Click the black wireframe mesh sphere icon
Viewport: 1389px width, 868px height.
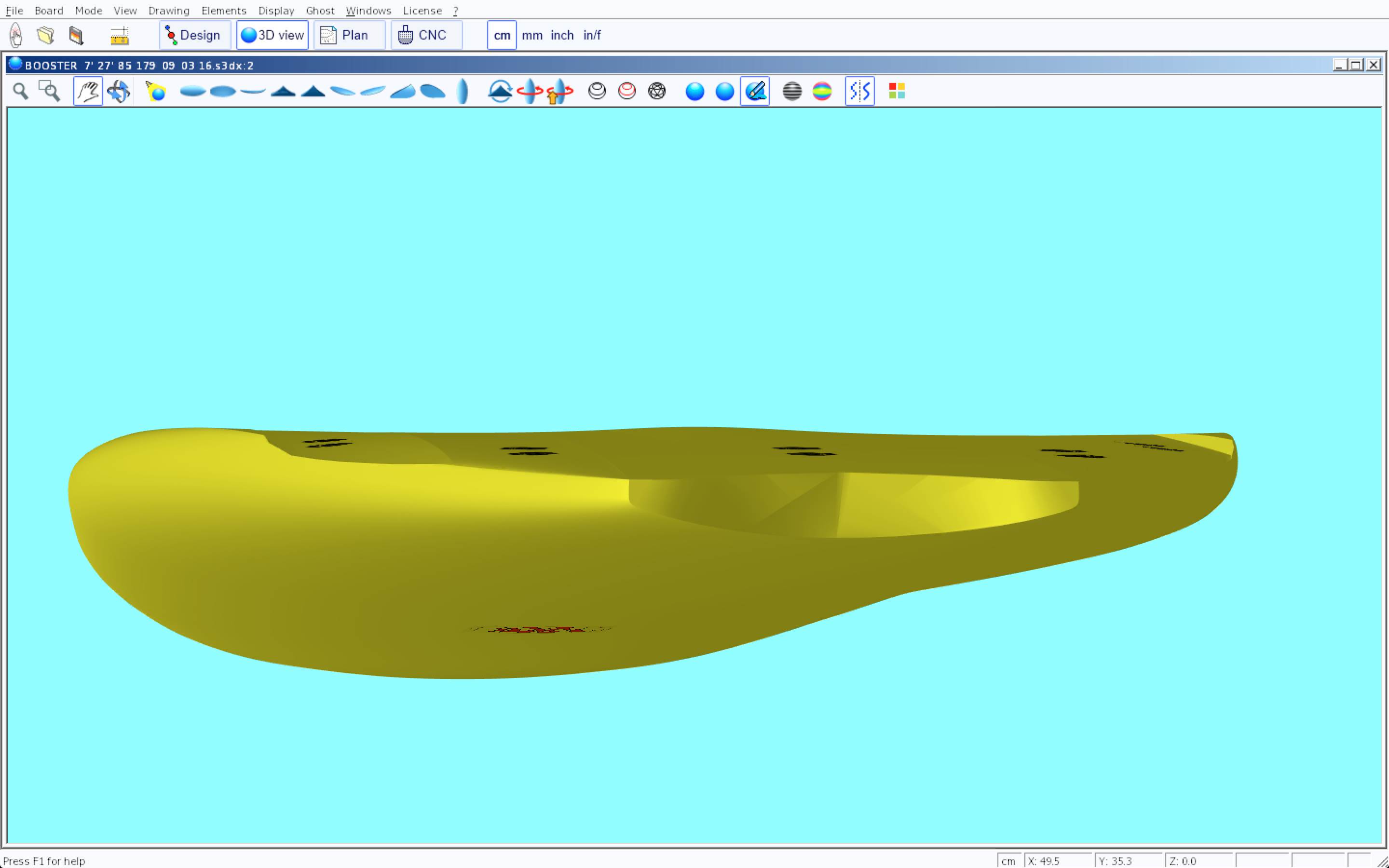point(656,91)
